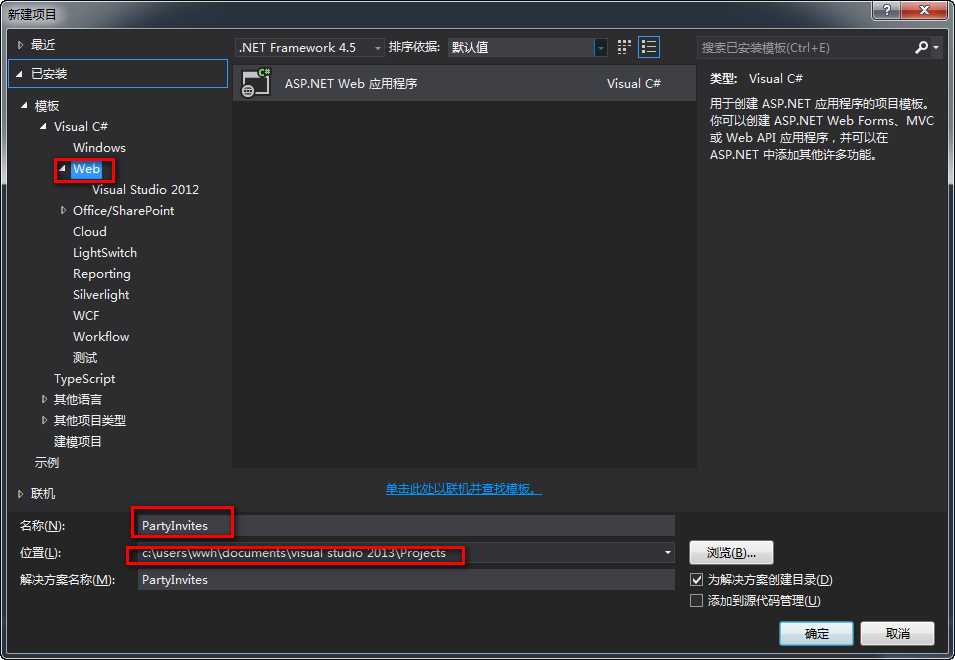Collapse the Web tree node arrow
This screenshot has height=660, width=955.
[x=63, y=169]
